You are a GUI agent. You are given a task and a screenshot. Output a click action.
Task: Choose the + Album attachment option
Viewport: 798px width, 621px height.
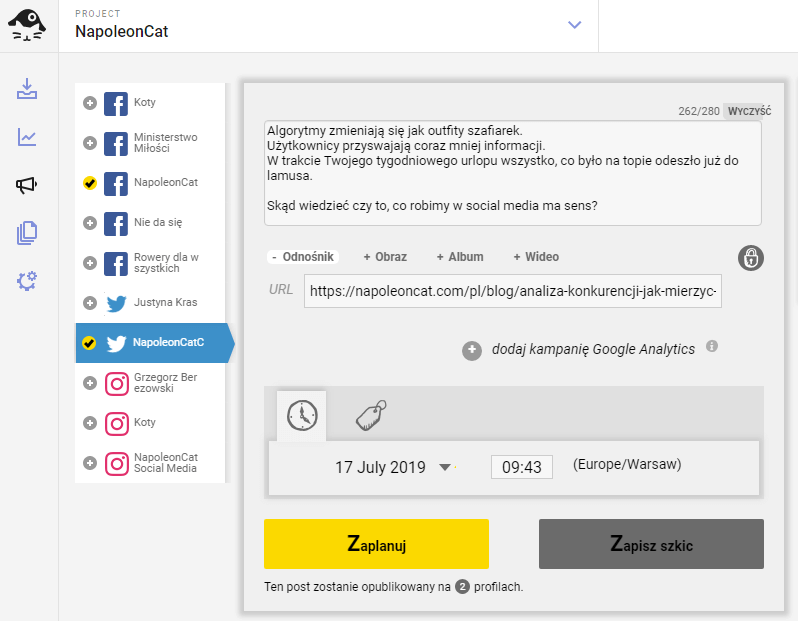460,257
